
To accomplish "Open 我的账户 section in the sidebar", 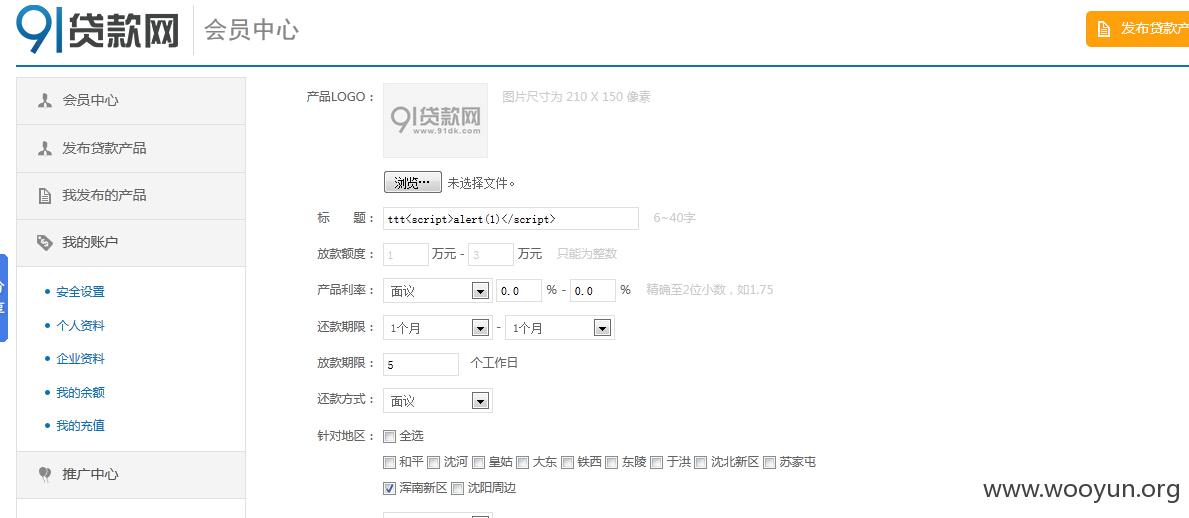I will tap(131, 243).
